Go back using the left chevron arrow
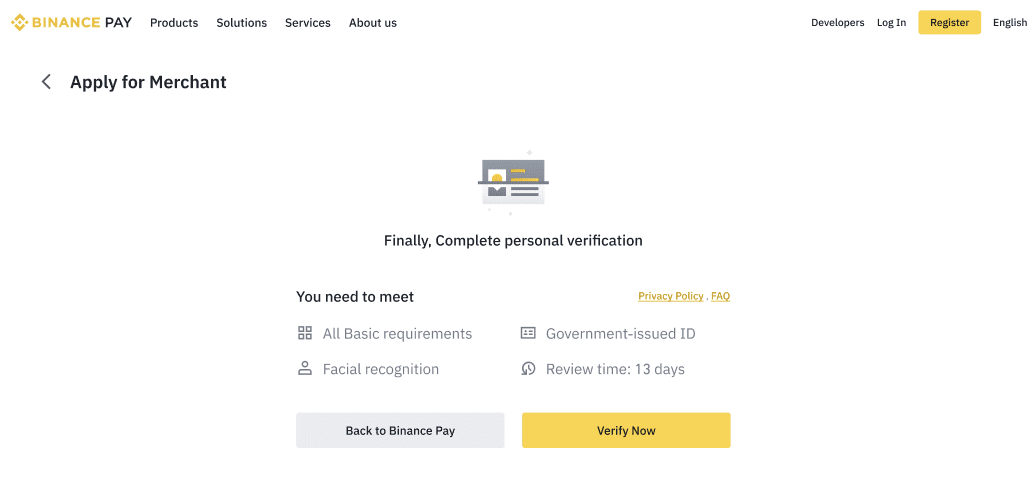This screenshot has height=496, width=1034. pos(46,82)
